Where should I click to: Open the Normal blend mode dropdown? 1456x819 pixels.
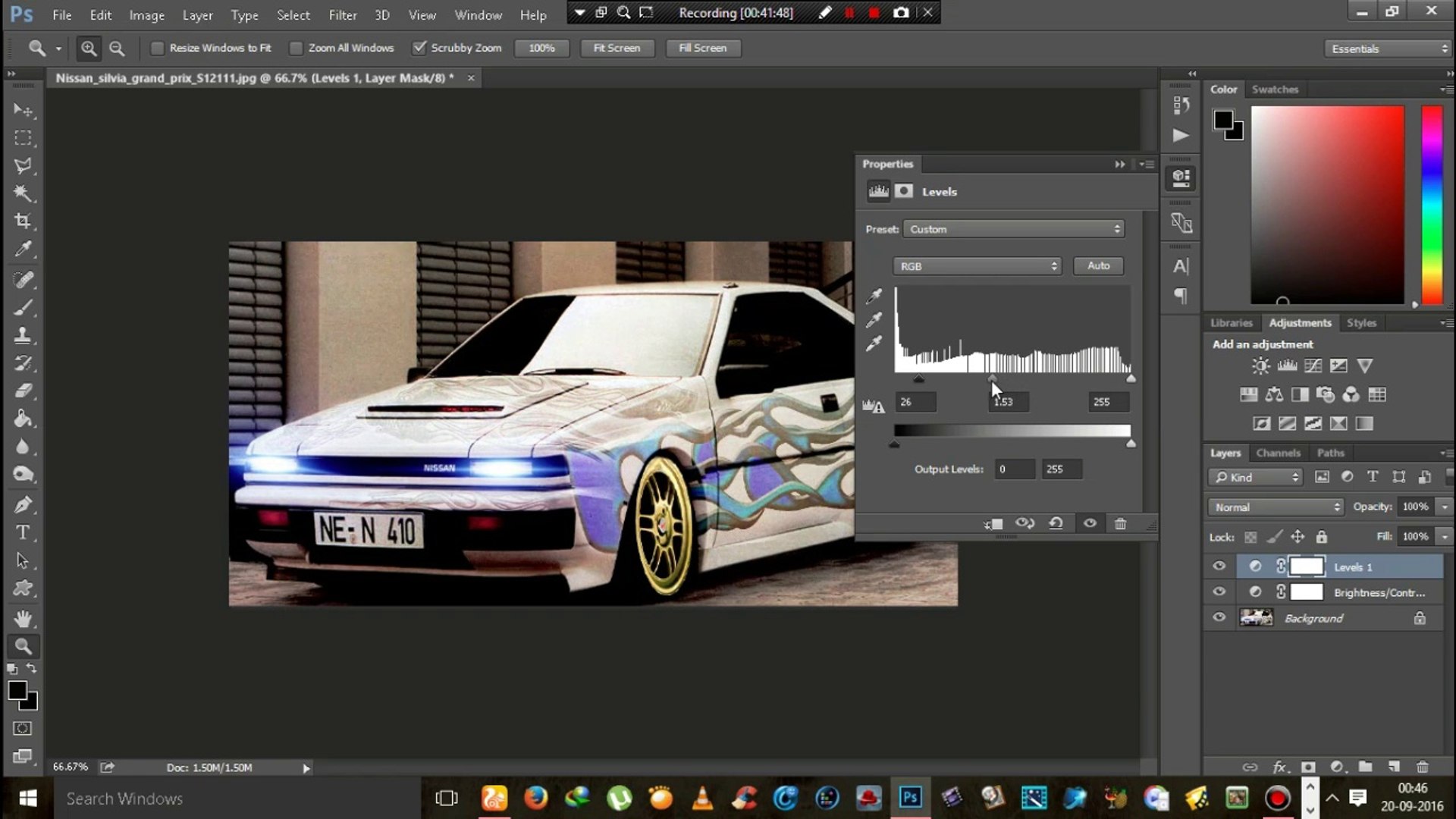(x=1276, y=507)
